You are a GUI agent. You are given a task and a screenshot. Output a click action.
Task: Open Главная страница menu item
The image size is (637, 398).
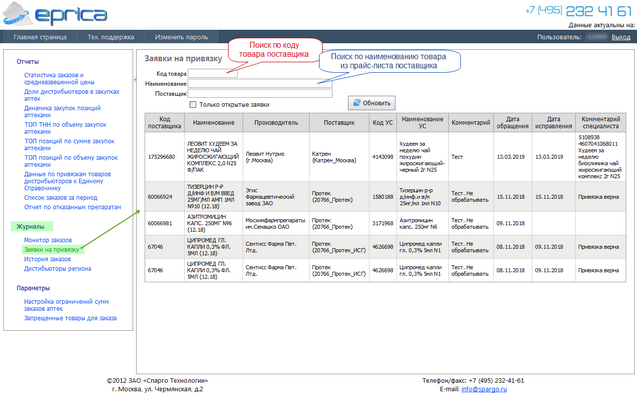(40, 37)
